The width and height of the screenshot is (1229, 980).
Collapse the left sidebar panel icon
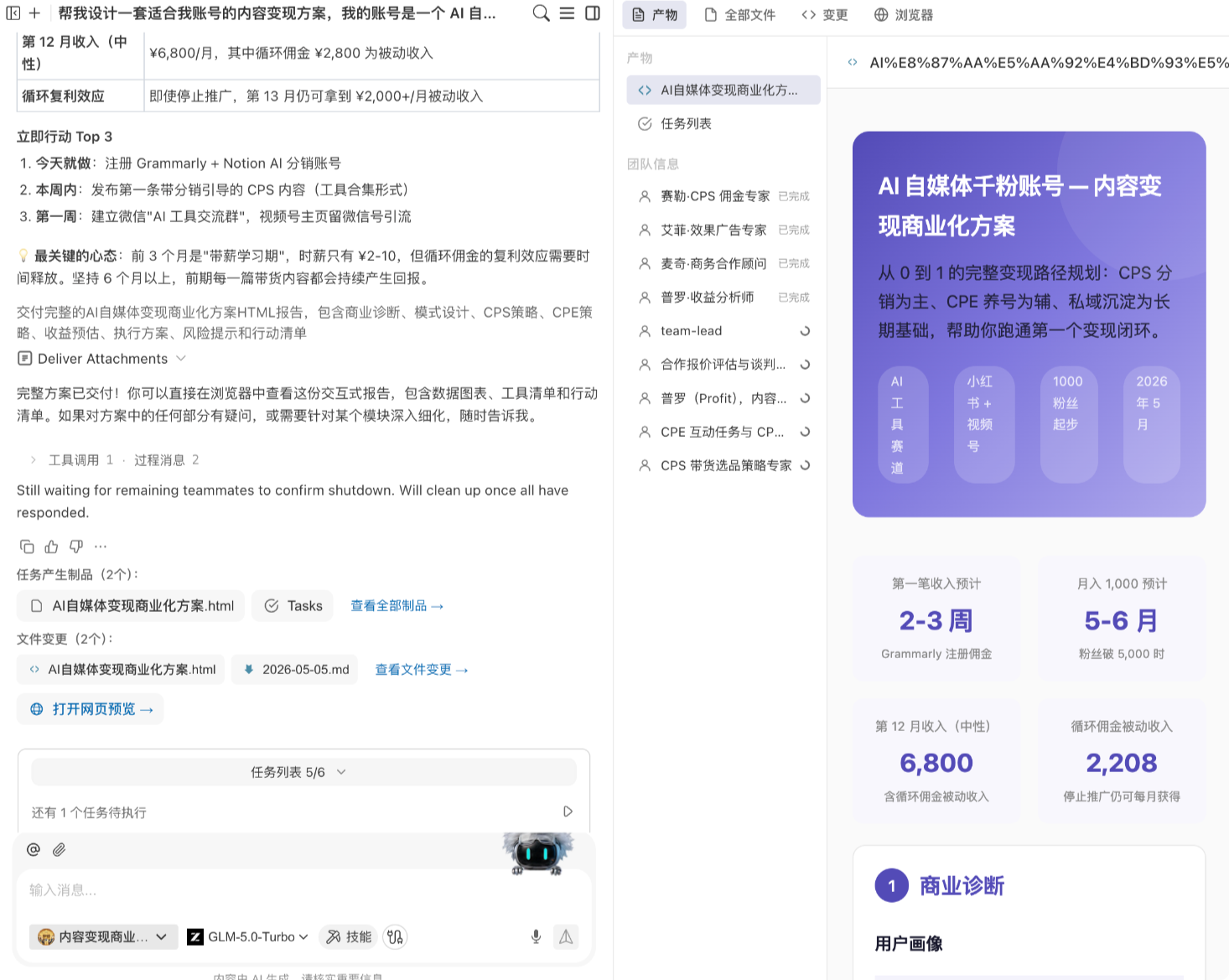pos(13,13)
